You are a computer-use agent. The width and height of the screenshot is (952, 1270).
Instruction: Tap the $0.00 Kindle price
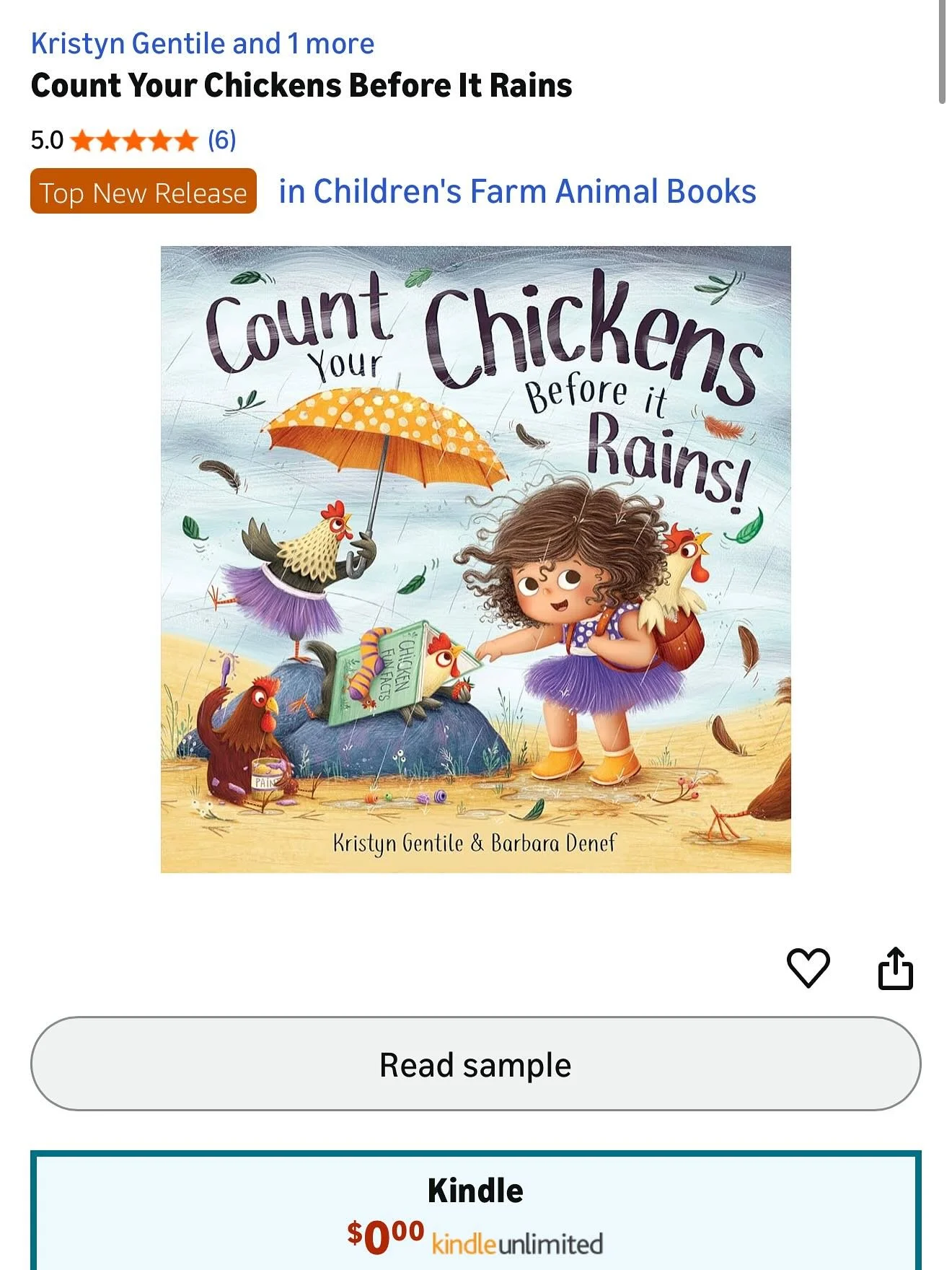coord(385,1238)
